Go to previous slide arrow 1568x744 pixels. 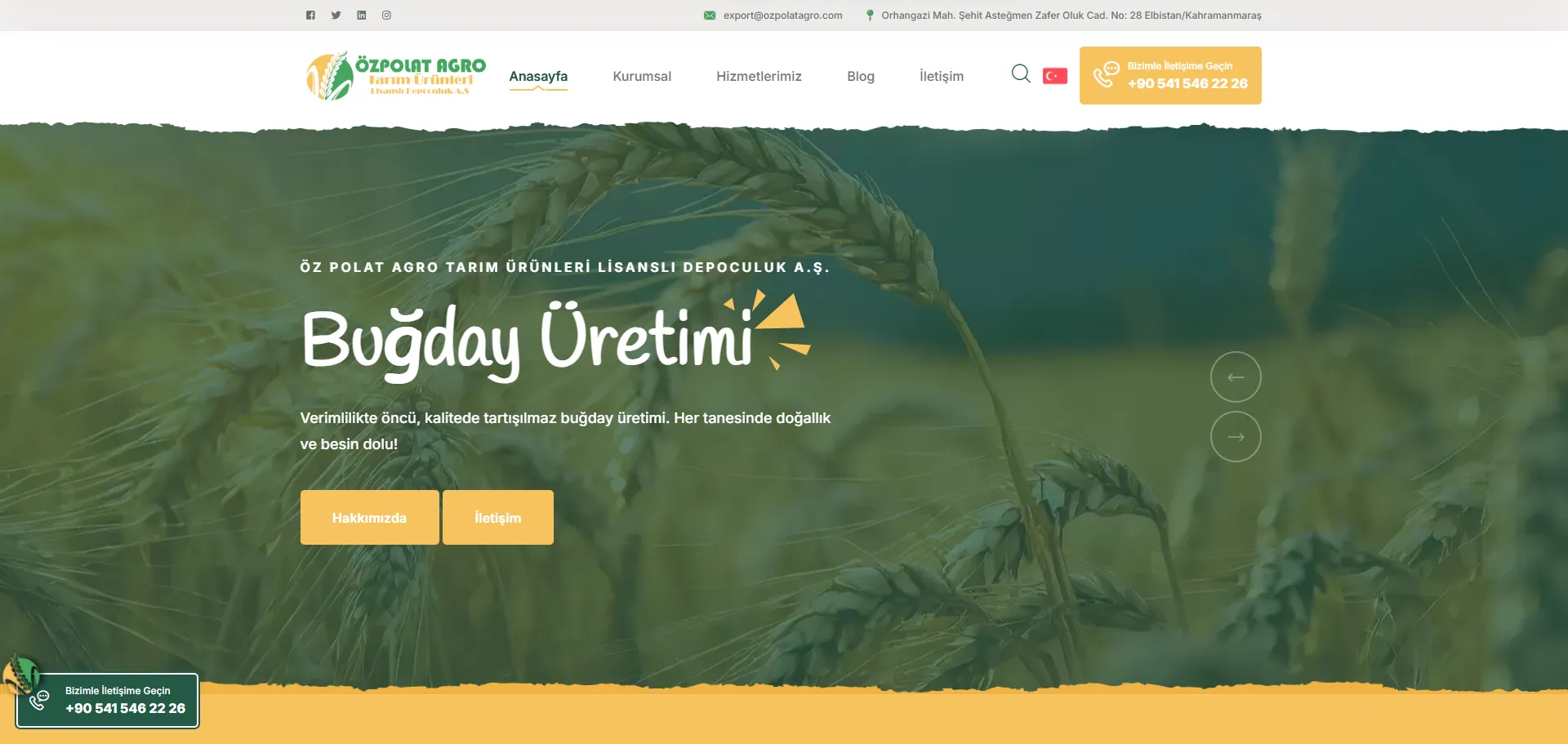(x=1236, y=376)
